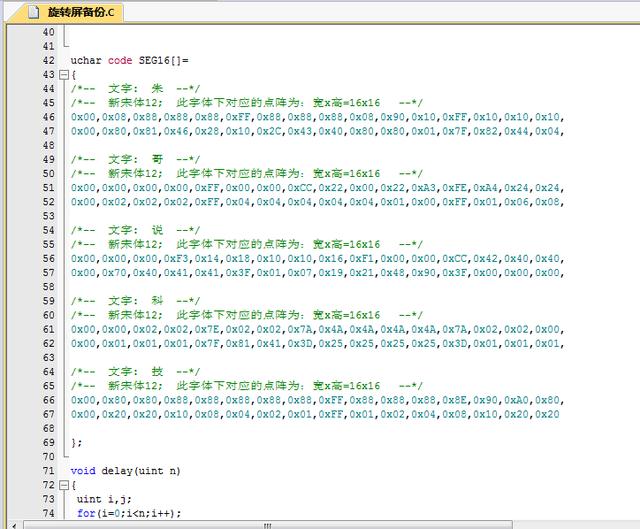The image size is (640, 529).
Task: Click line number 40 in the gutter
Action: [x=49, y=32]
